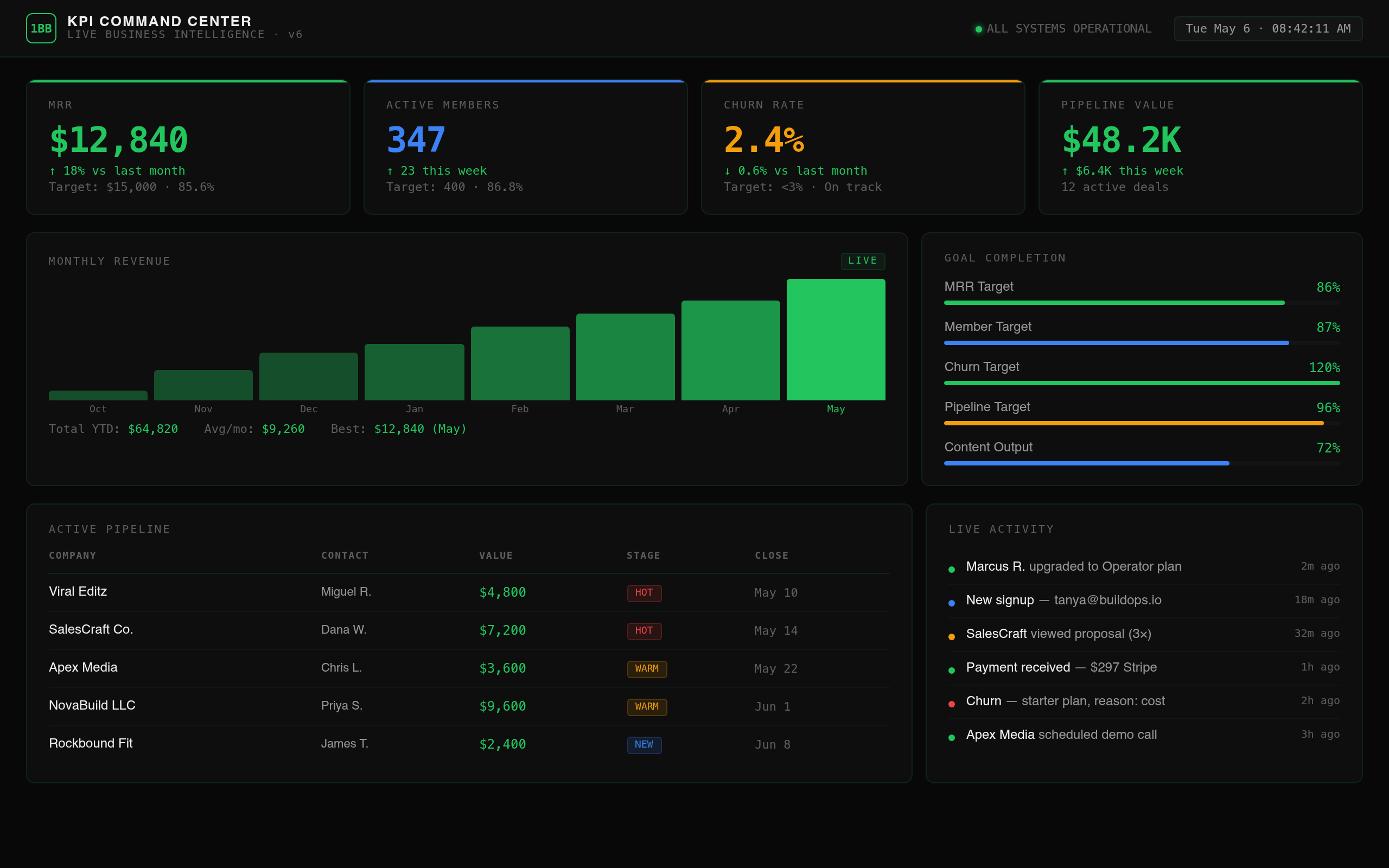Viewport: 1389px width, 868px height.
Task: Open the Apex Media pipeline row
Action: pos(469,668)
